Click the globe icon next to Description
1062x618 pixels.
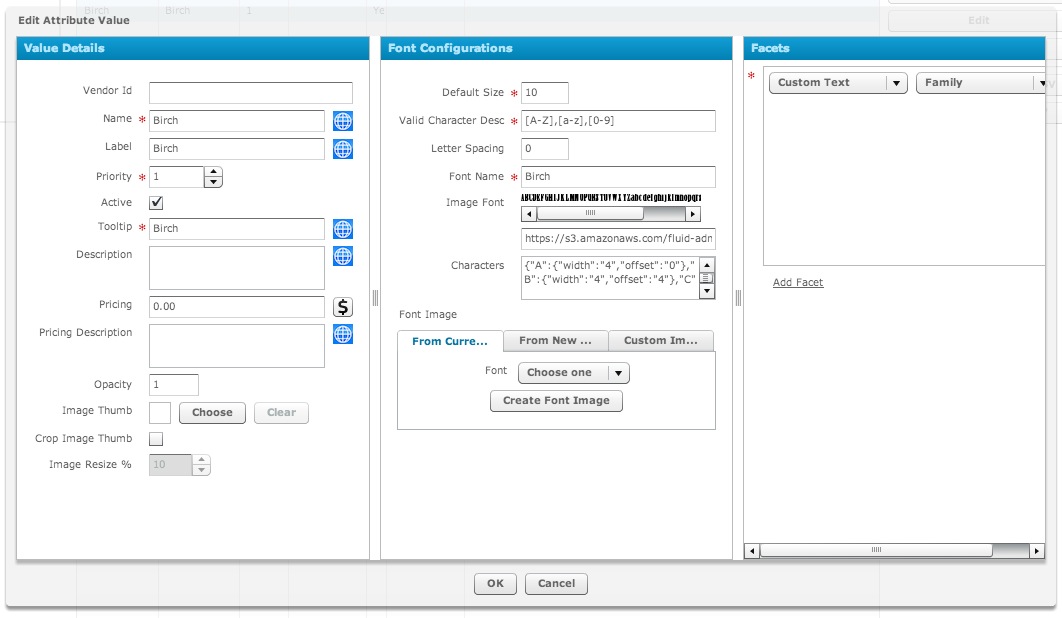click(x=342, y=256)
